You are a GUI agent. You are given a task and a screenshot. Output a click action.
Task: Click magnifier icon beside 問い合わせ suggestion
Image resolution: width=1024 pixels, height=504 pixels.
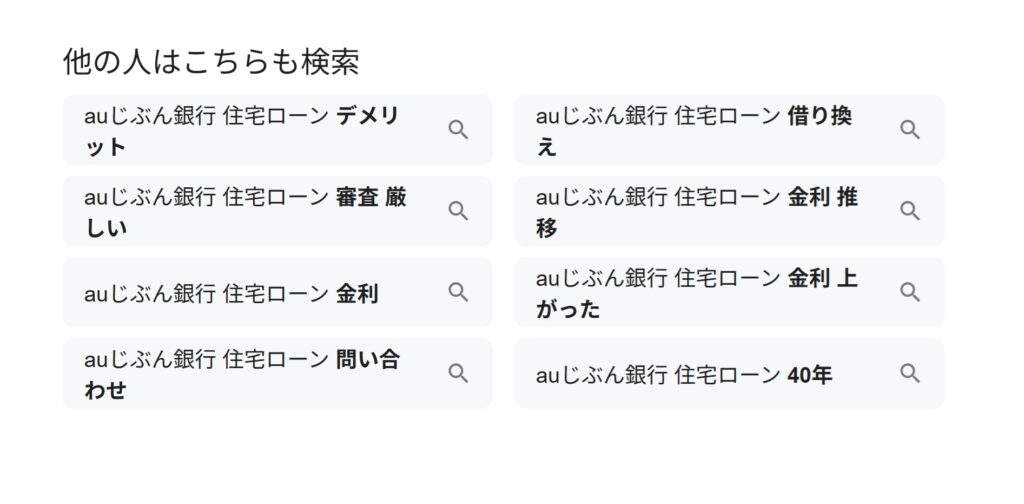[458, 373]
